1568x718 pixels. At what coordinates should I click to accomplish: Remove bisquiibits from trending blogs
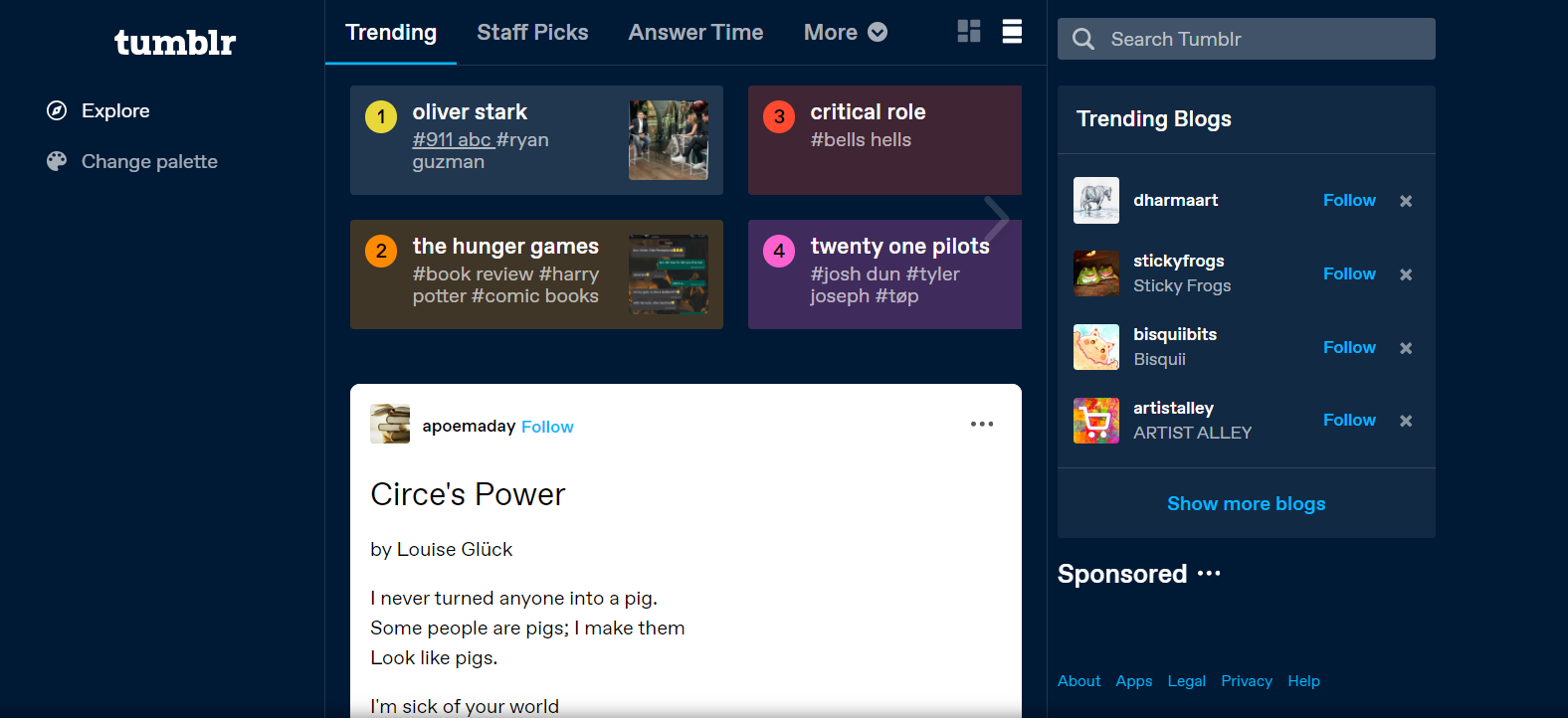pyautogui.click(x=1406, y=348)
